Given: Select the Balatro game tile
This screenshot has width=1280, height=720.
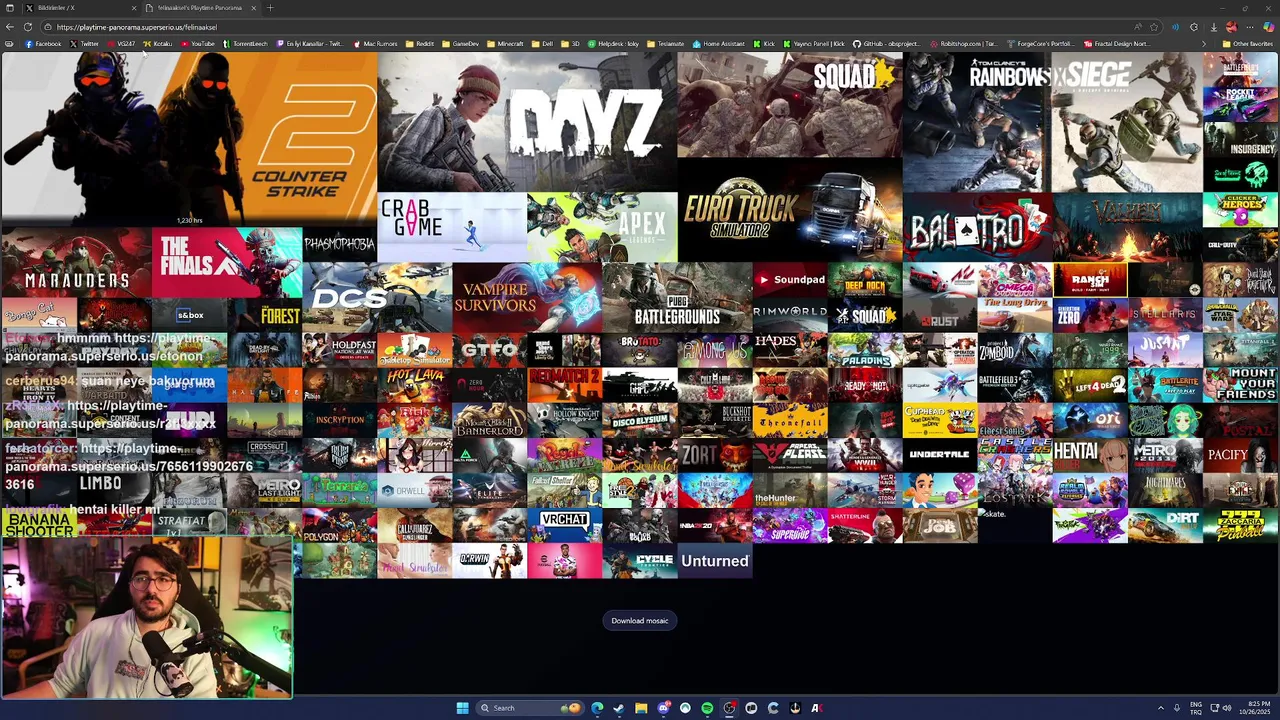Looking at the screenshot, I should [x=978, y=227].
